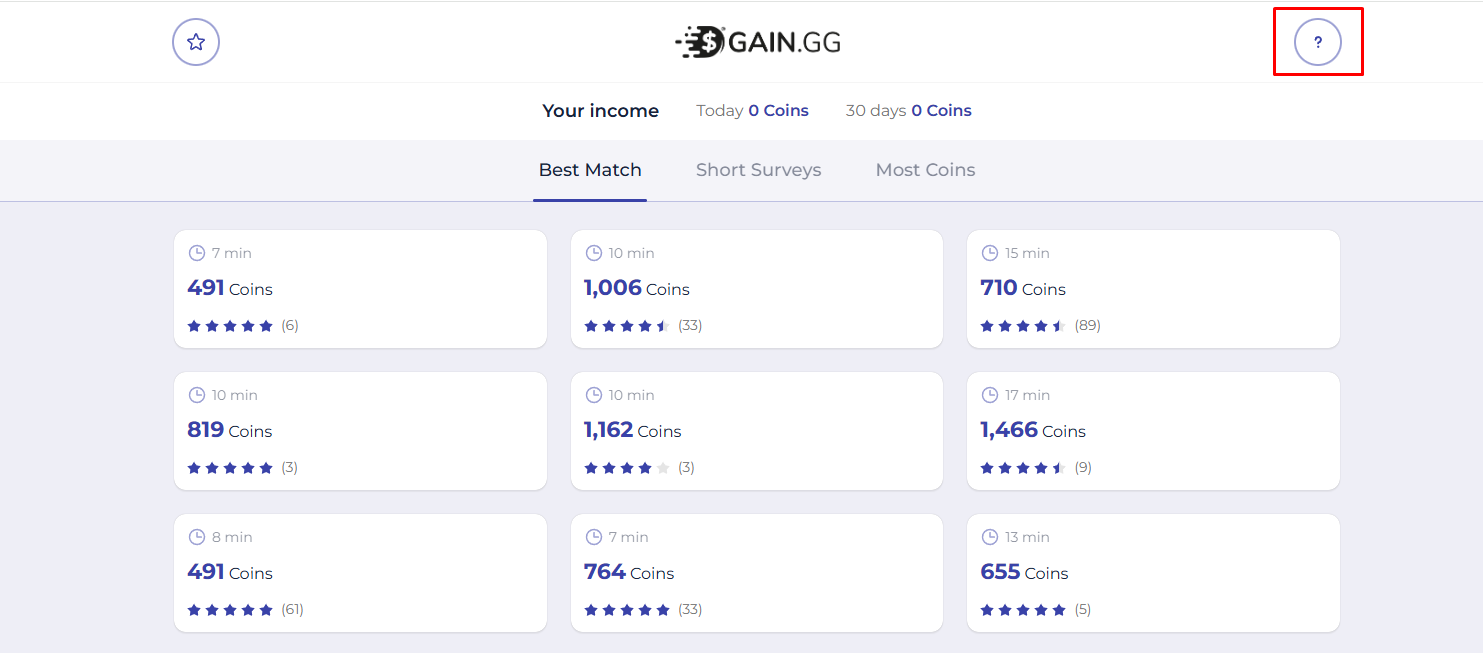Click the clock icon on the 15 min card
Viewport: 1483px width, 653px height.
pos(990,253)
